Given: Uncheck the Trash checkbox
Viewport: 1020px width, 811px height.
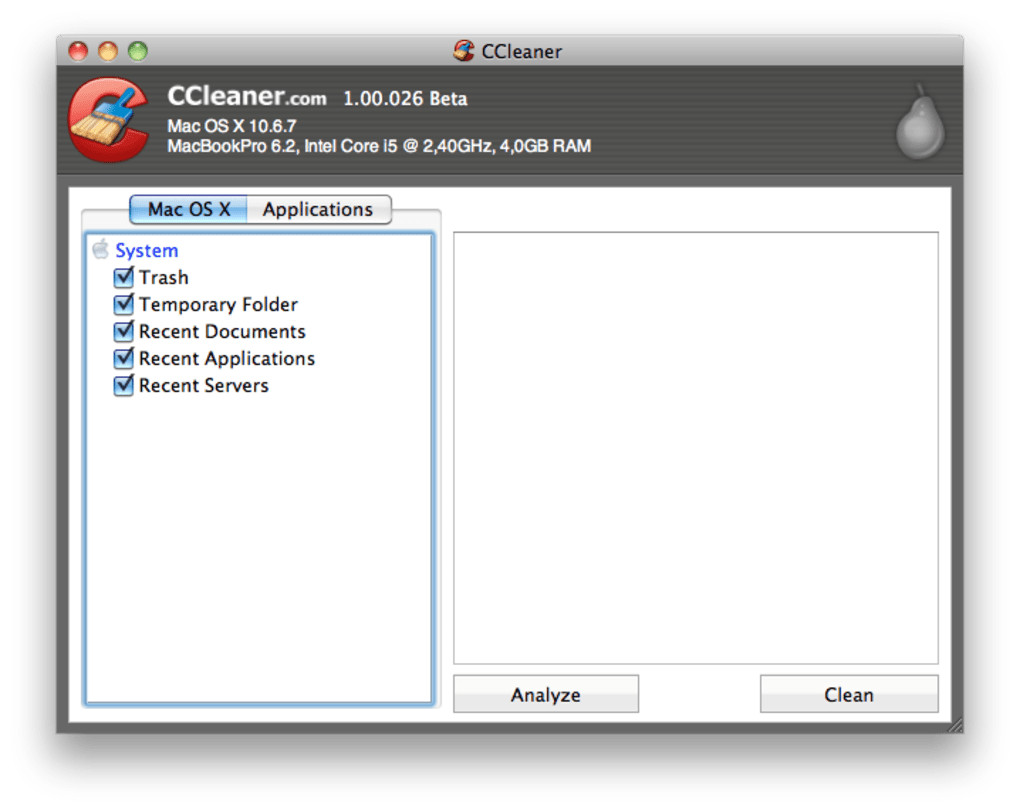Looking at the screenshot, I should 124,277.
